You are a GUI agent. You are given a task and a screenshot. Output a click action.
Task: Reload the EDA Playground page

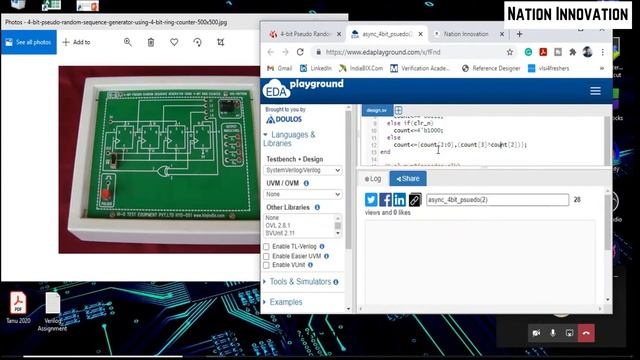point(300,52)
